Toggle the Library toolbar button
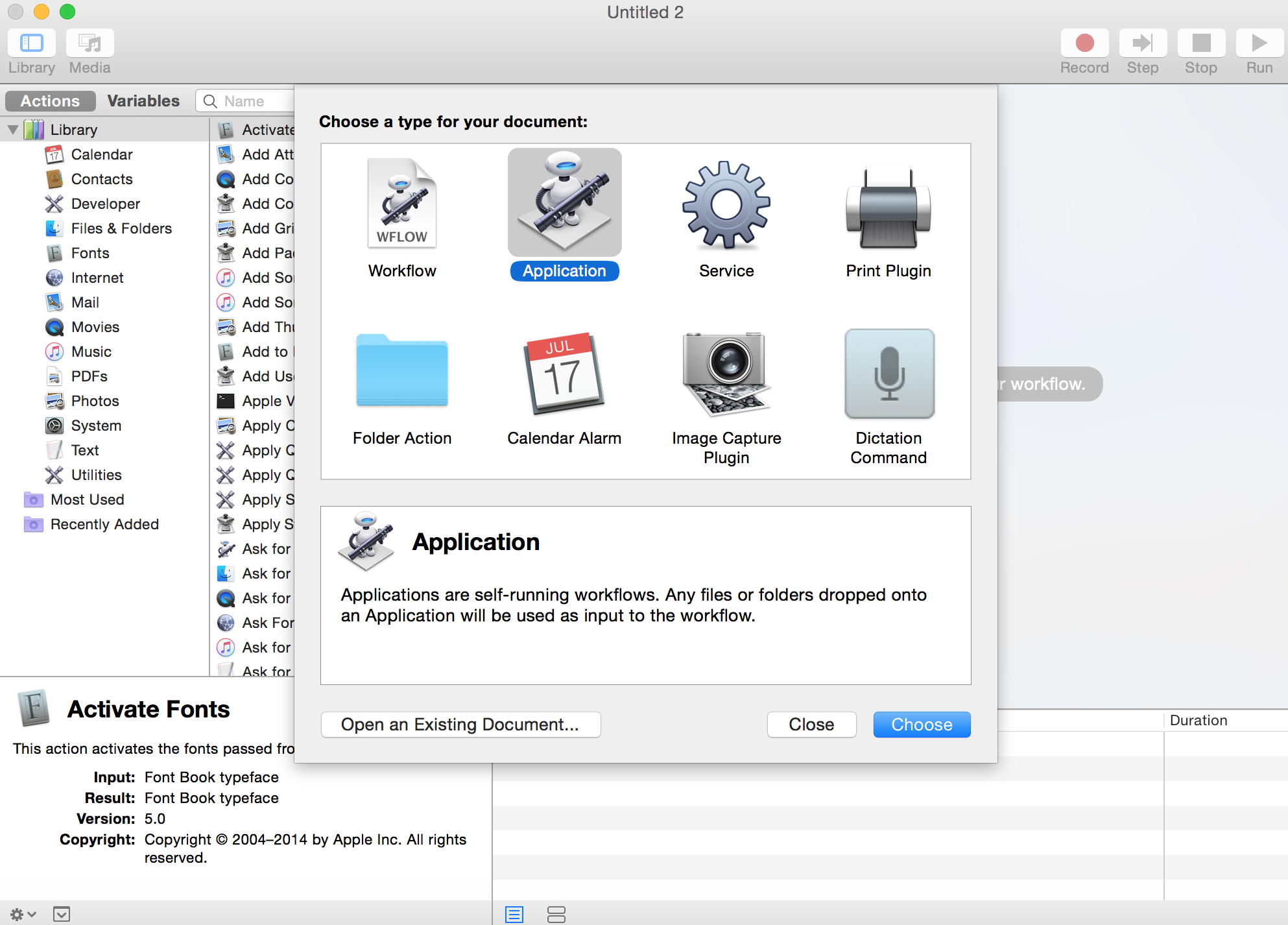The height and width of the screenshot is (925, 1288). point(31,43)
